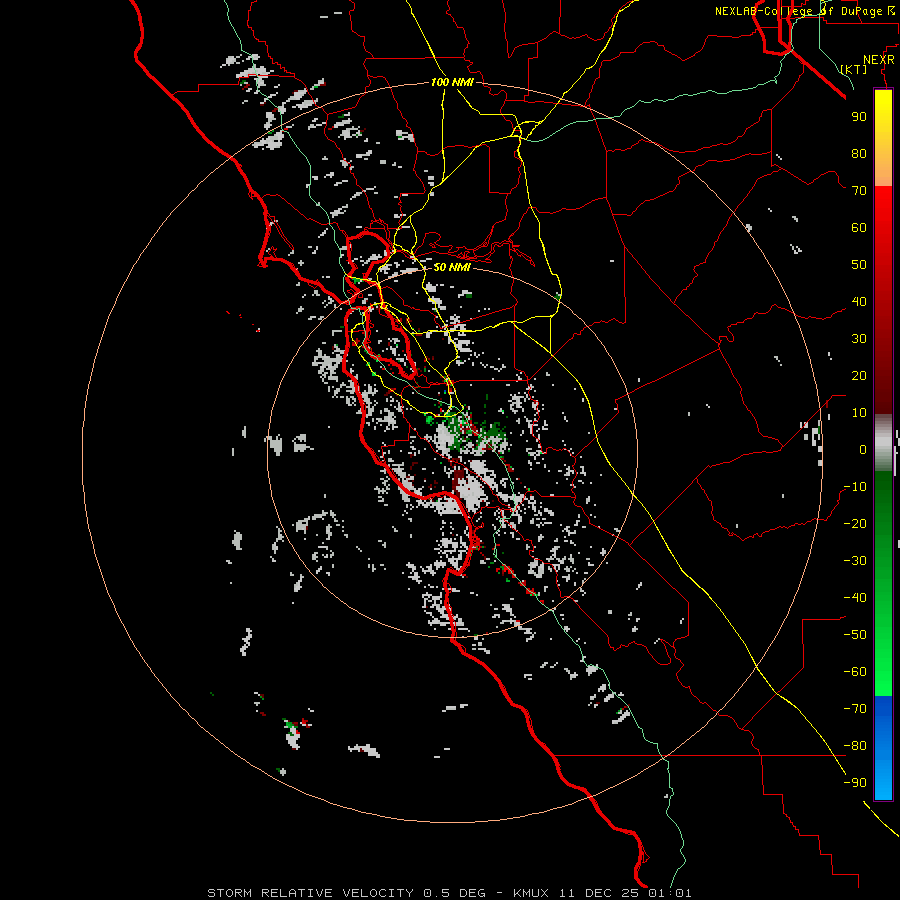Click the -60 scale value
Screen dimensions: 900x900
click(x=855, y=672)
